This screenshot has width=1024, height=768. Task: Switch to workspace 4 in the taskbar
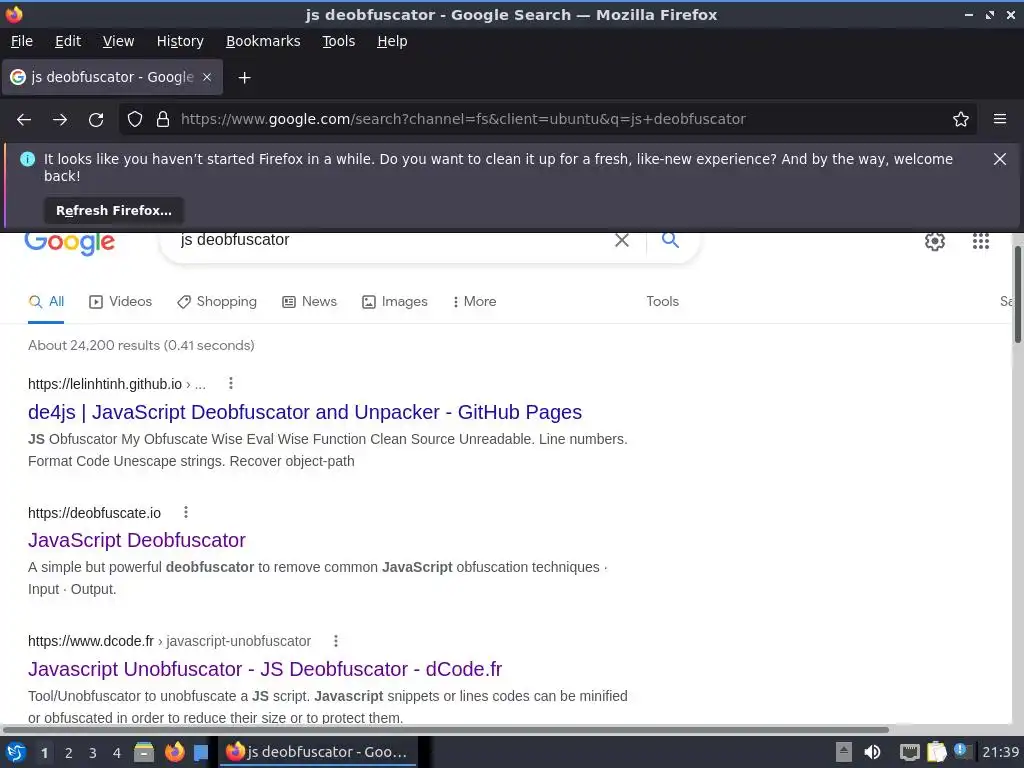pos(117,753)
